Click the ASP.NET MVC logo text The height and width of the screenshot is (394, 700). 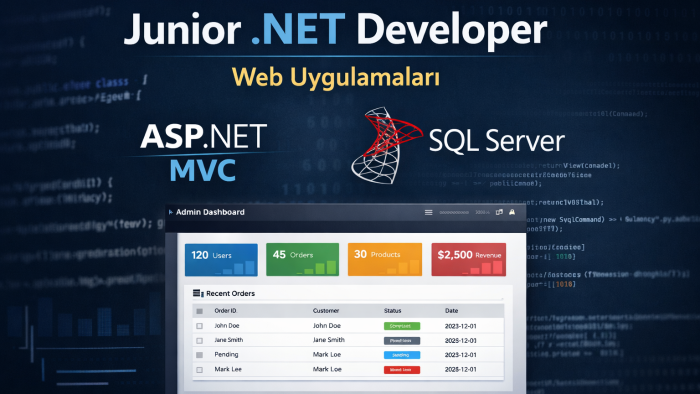pos(204,152)
